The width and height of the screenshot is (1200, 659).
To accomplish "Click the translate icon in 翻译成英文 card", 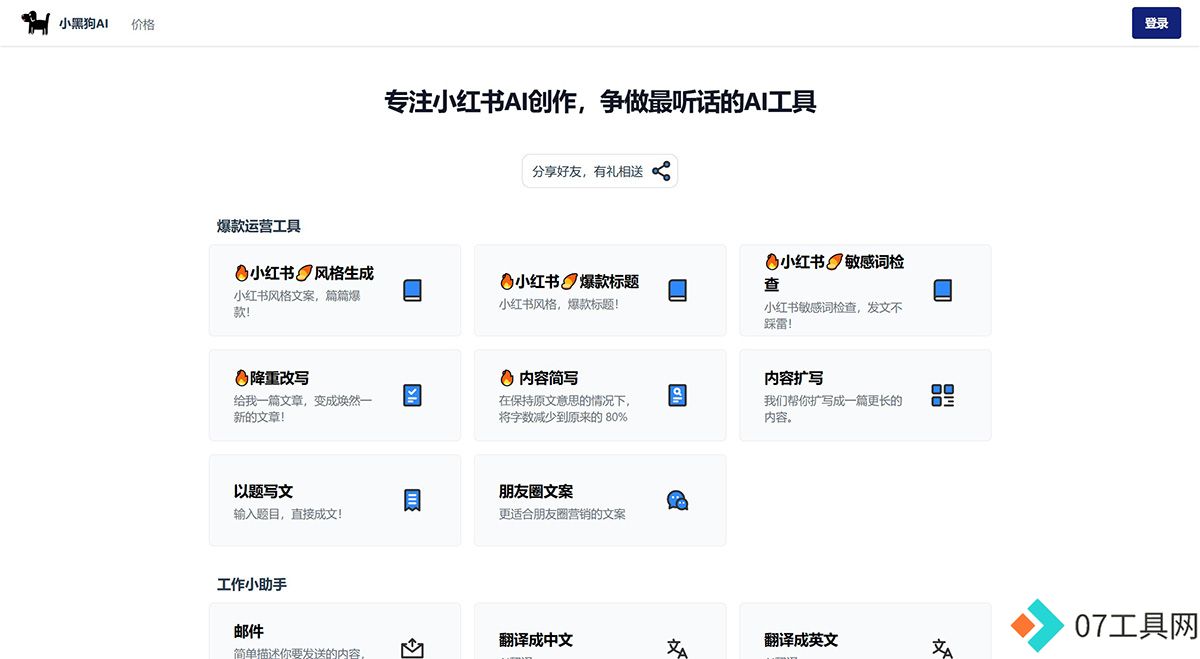I will pos(942,648).
